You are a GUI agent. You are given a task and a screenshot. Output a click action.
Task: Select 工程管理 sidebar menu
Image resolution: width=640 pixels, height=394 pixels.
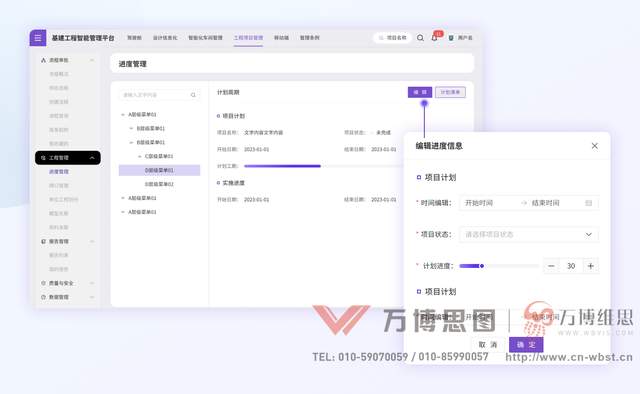pos(68,158)
